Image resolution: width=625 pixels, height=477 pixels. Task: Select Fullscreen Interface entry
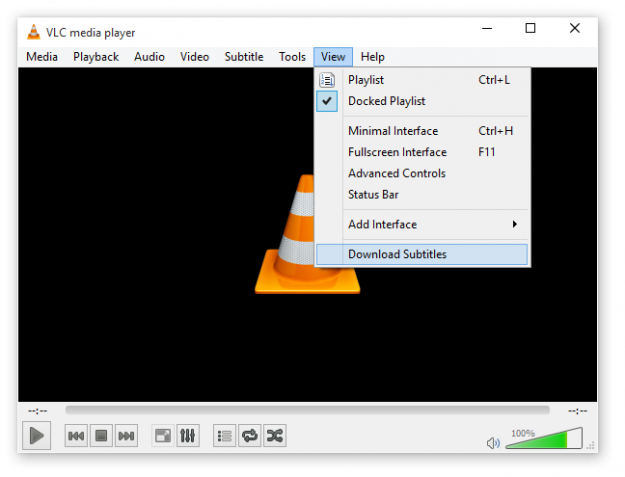tap(422, 152)
